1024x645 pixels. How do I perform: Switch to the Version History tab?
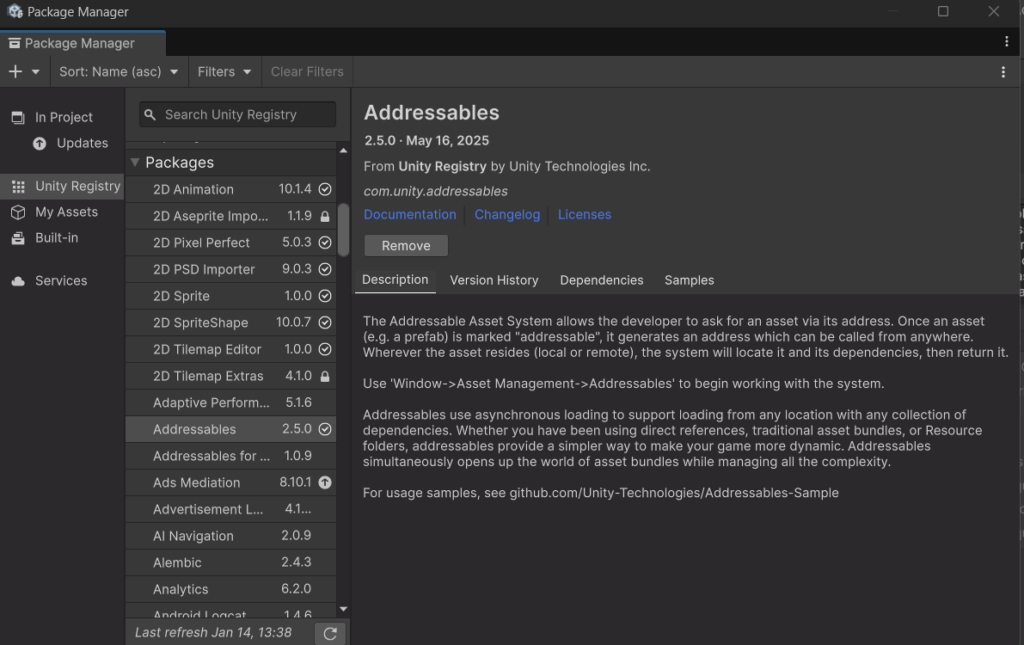(x=494, y=280)
